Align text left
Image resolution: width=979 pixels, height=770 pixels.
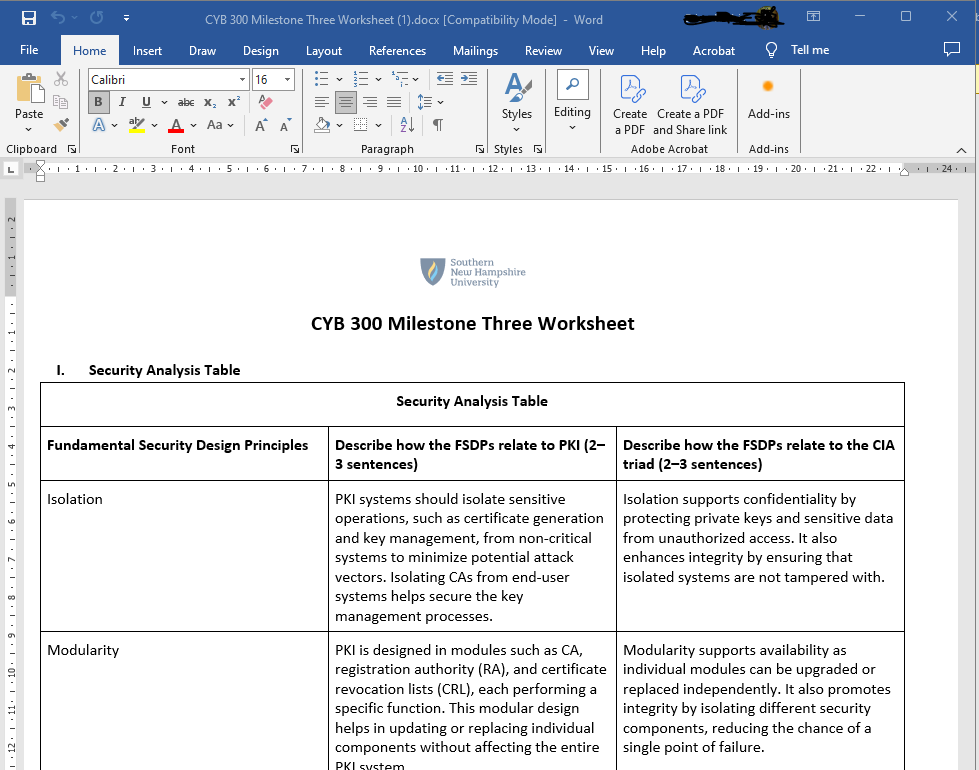[322, 102]
